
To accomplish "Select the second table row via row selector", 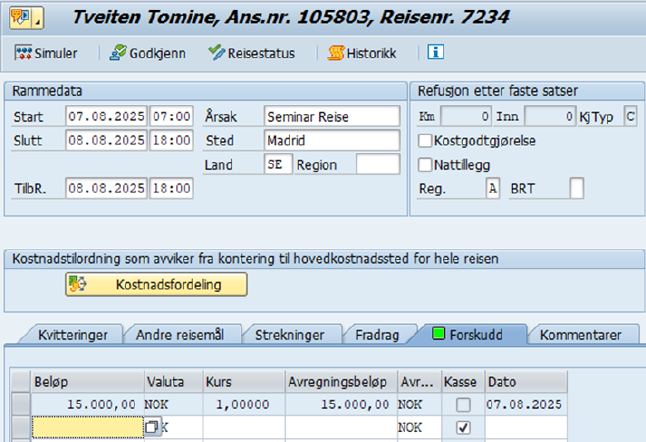I will [21, 427].
